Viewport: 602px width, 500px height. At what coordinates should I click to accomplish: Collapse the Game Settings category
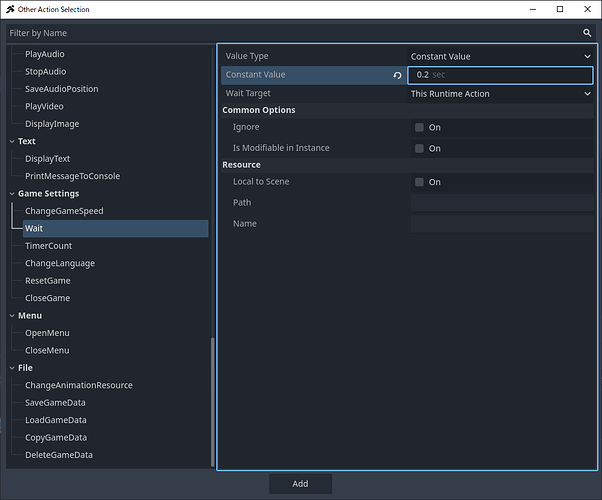click(x=11, y=194)
